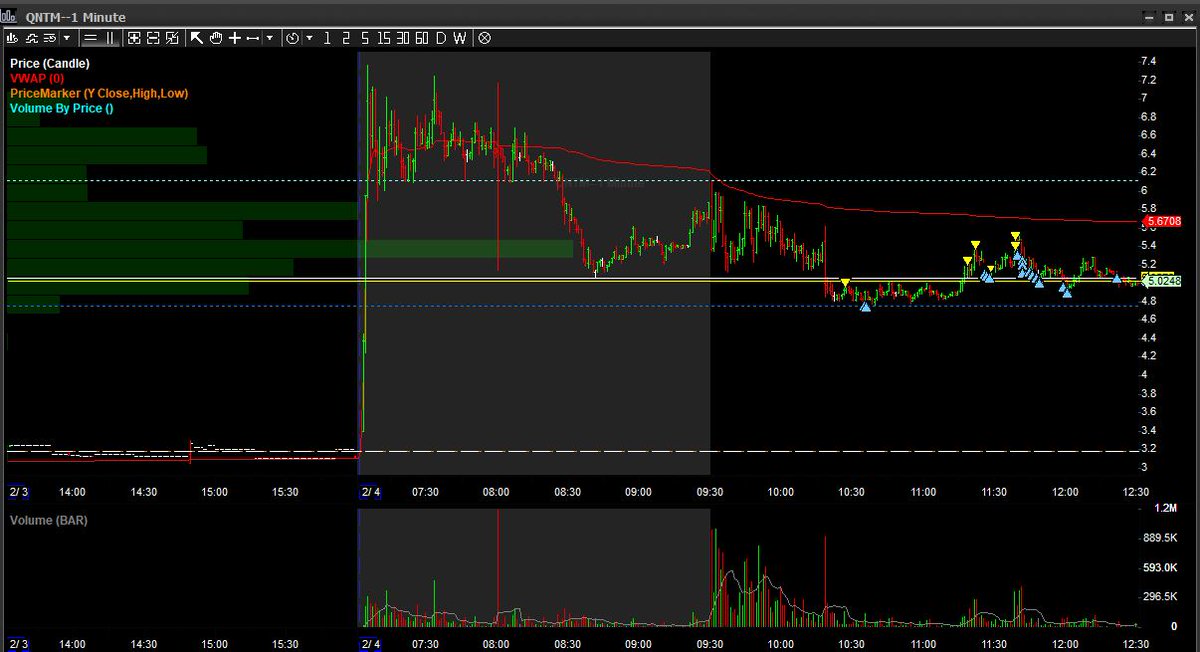Viewport: 1200px width, 652px height.
Task: Click the zoom-in magnifier box icon
Action: pyautogui.click(x=133, y=38)
